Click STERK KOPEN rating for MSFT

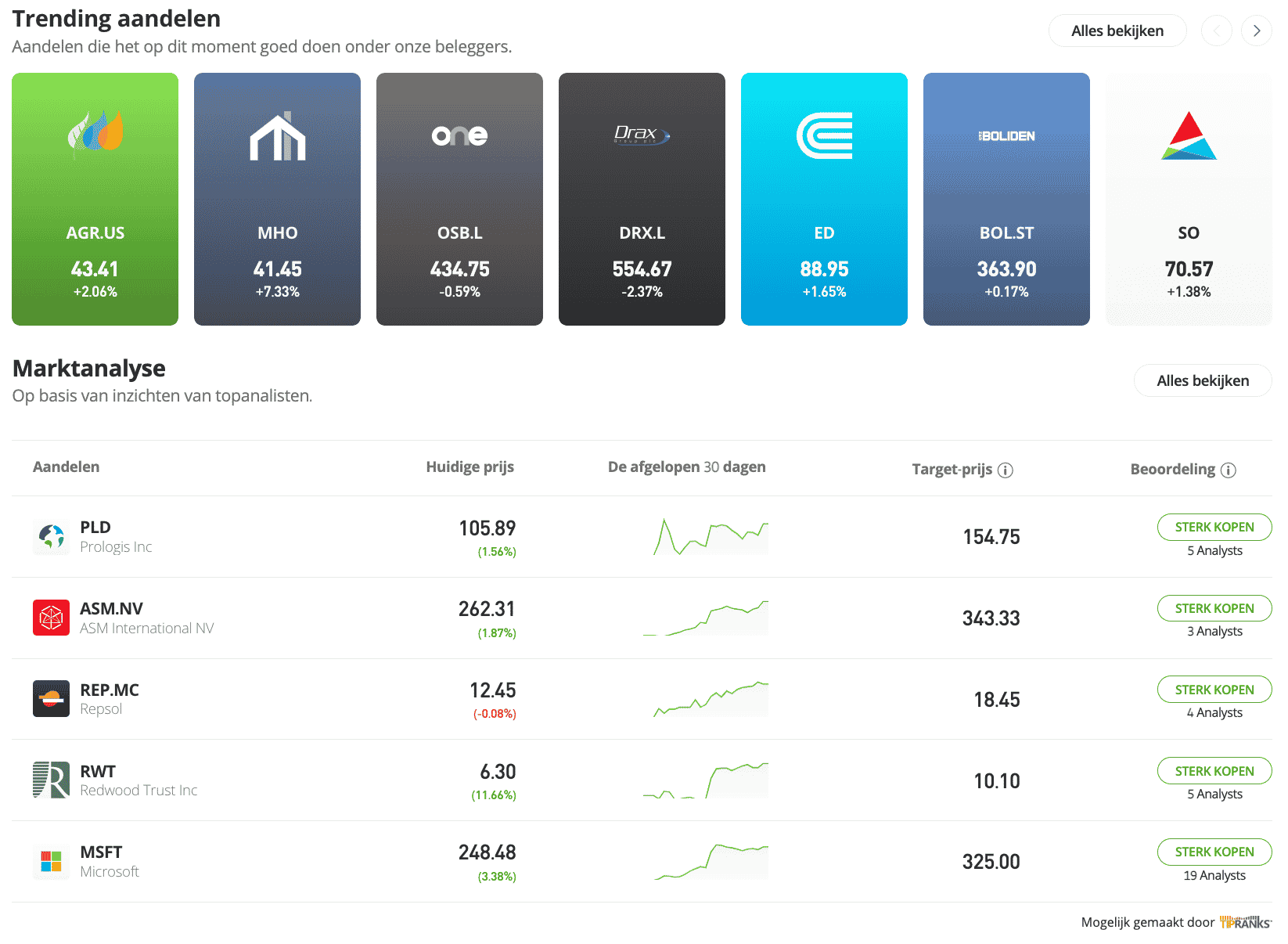1214,852
